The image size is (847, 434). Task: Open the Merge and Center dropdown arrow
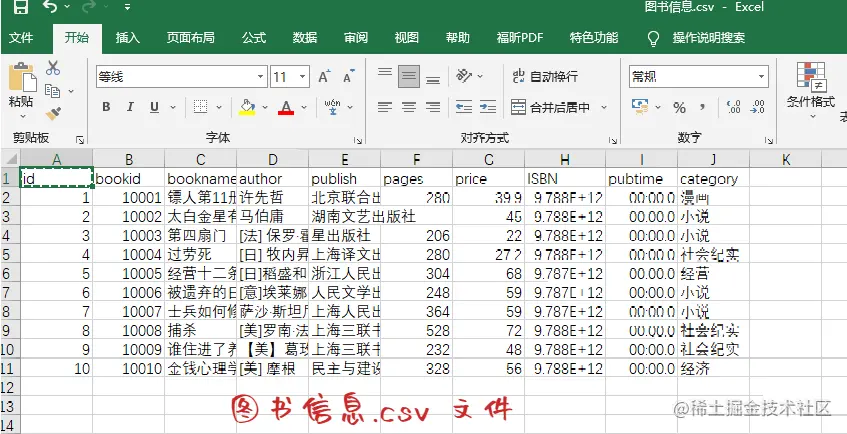604,108
